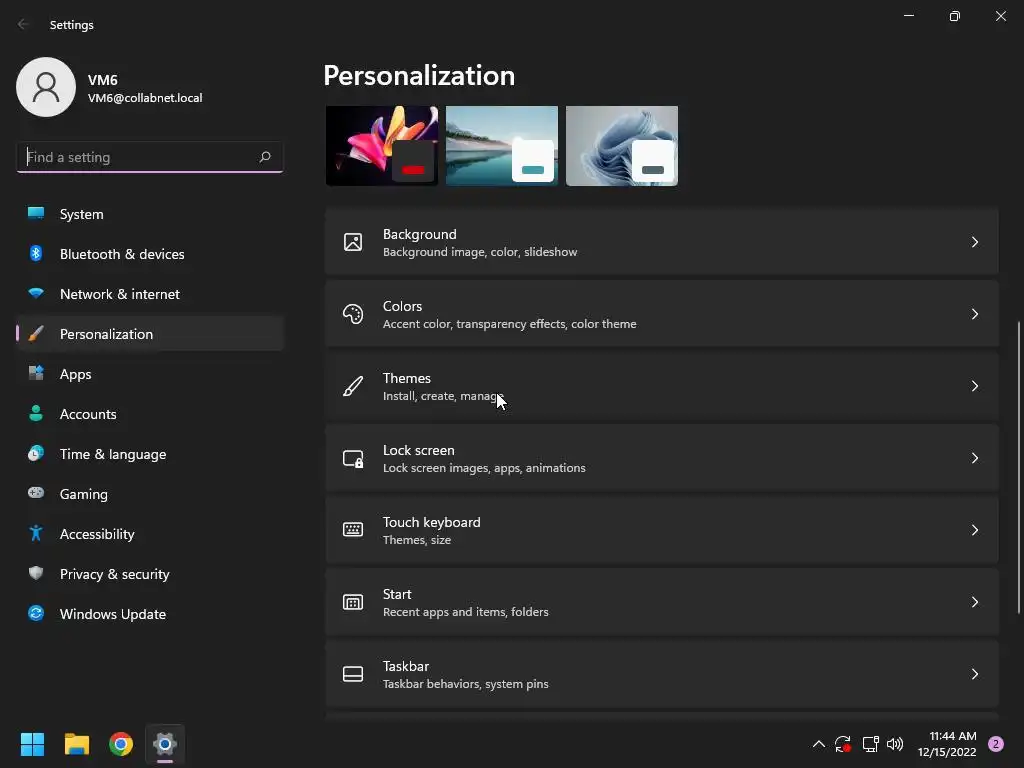Click the Touch keyboard icon
The width and height of the screenshot is (1024, 768).
(x=353, y=530)
